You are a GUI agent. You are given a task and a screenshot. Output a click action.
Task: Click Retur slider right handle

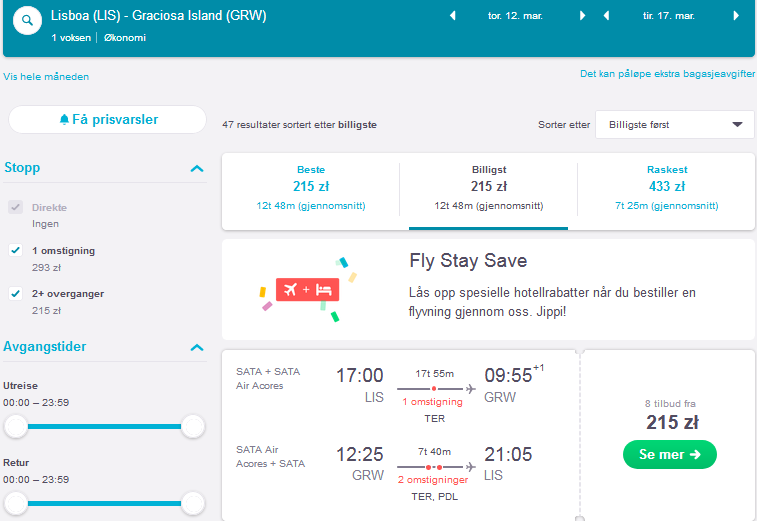click(193, 503)
